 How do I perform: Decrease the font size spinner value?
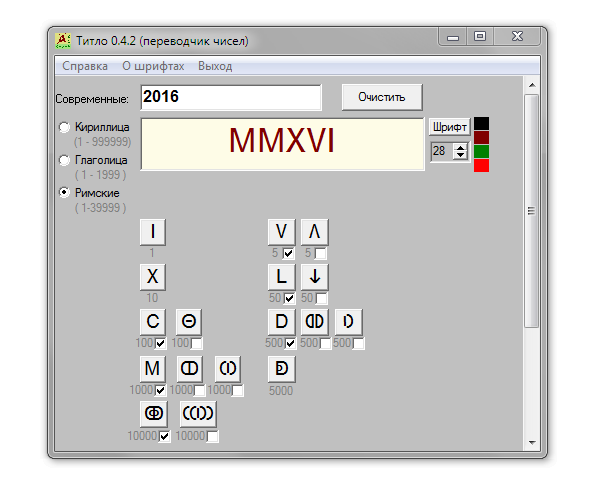coord(460,155)
